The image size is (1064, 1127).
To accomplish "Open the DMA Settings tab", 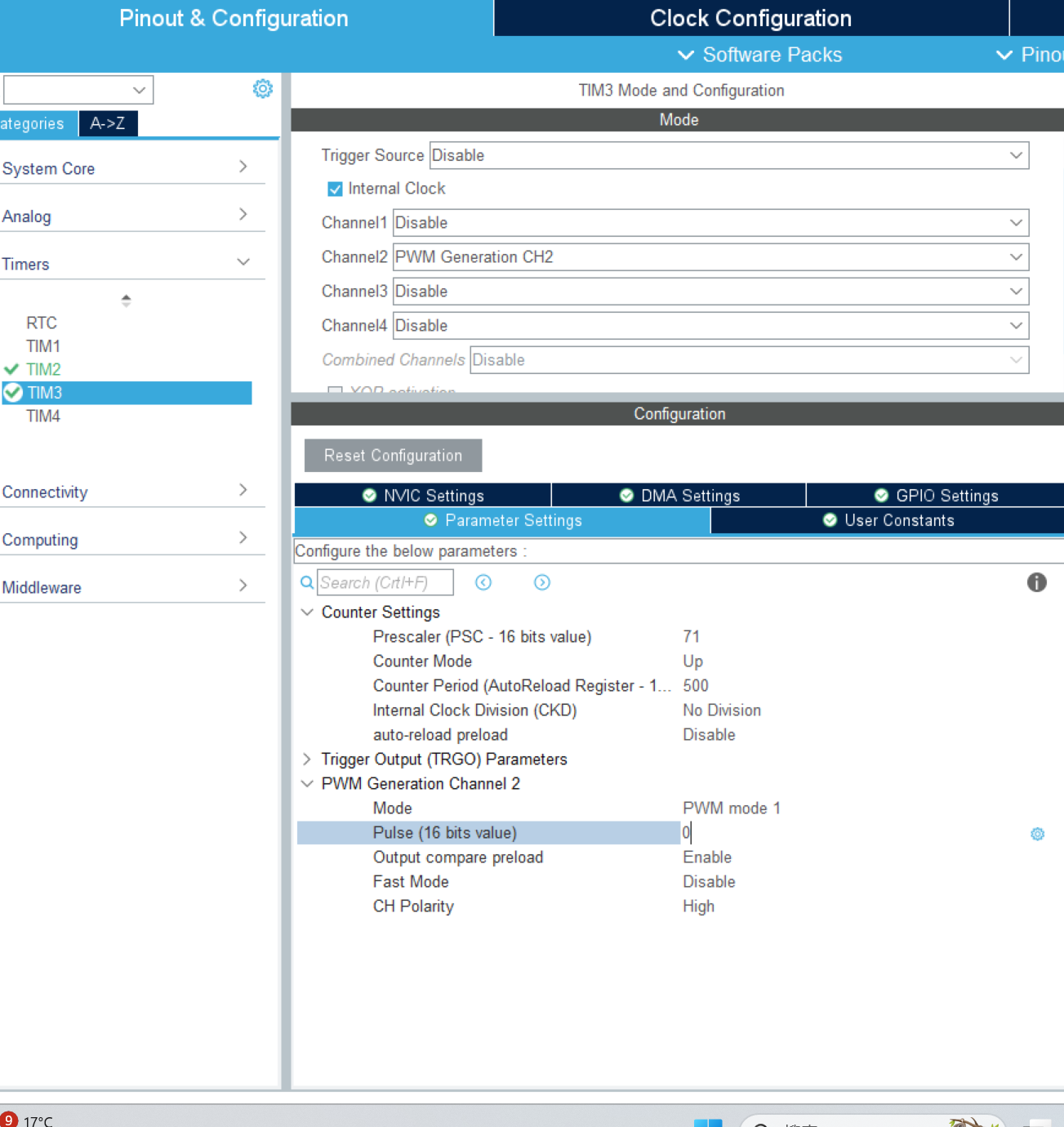I will pyautogui.click(x=679, y=496).
